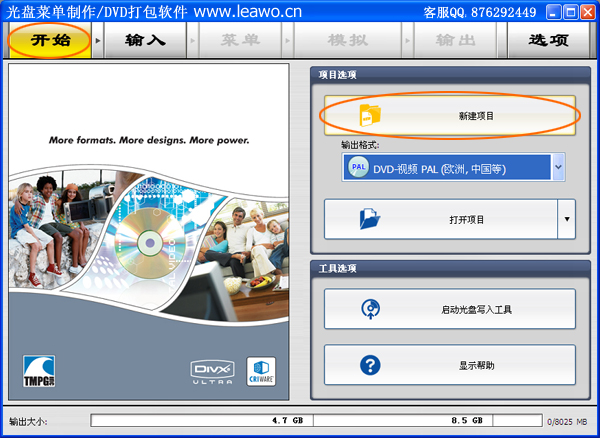Viewport: 600px width, 438px height.
Task: Select the 模拟 tab
Action: click(x=347, y=40)
